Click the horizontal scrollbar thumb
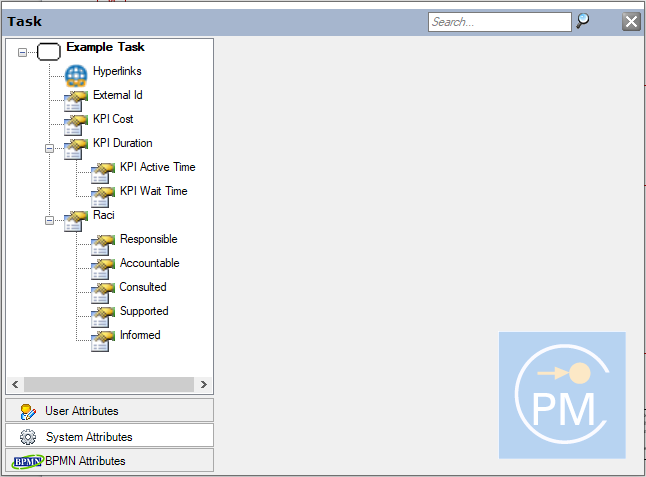646x477 pixels. 109,384
